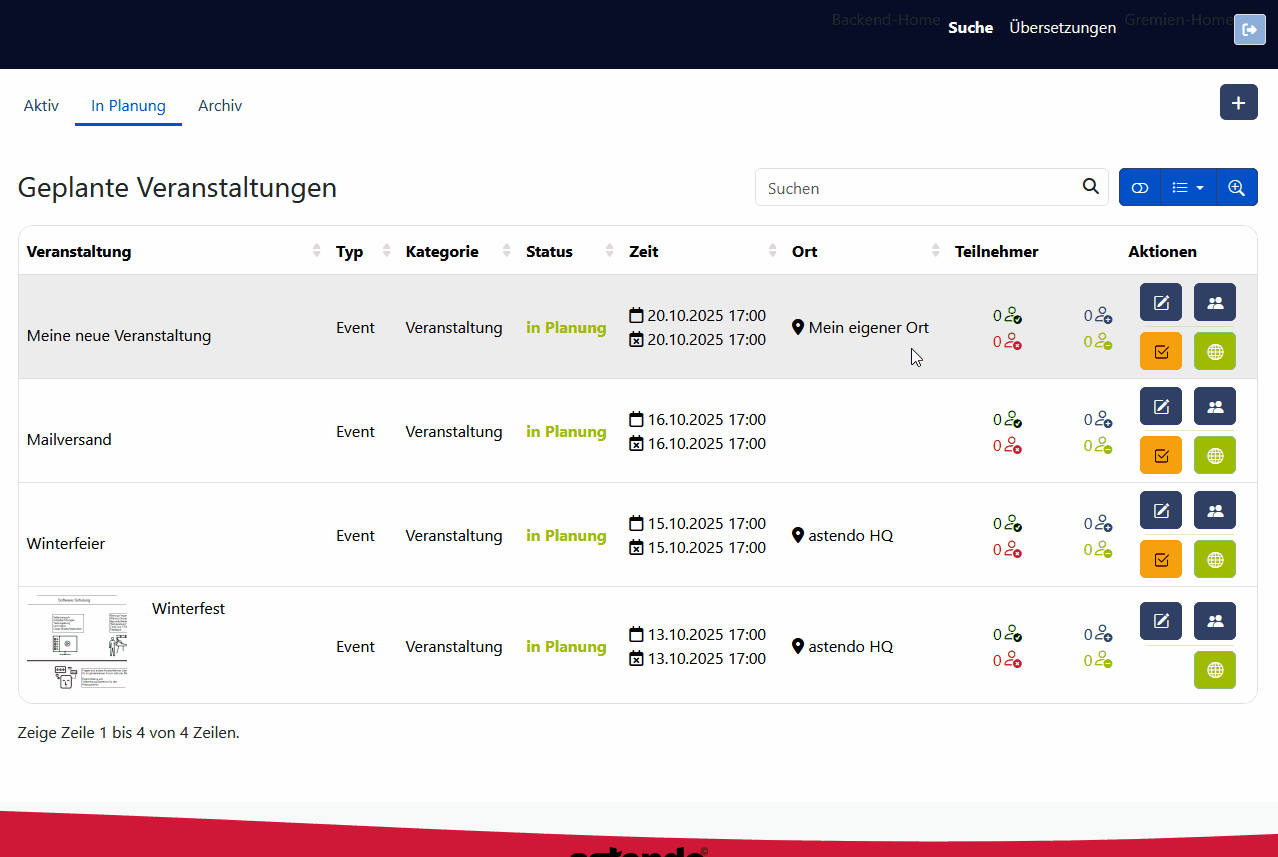Switch to the Archiv tab

[220, 106]
